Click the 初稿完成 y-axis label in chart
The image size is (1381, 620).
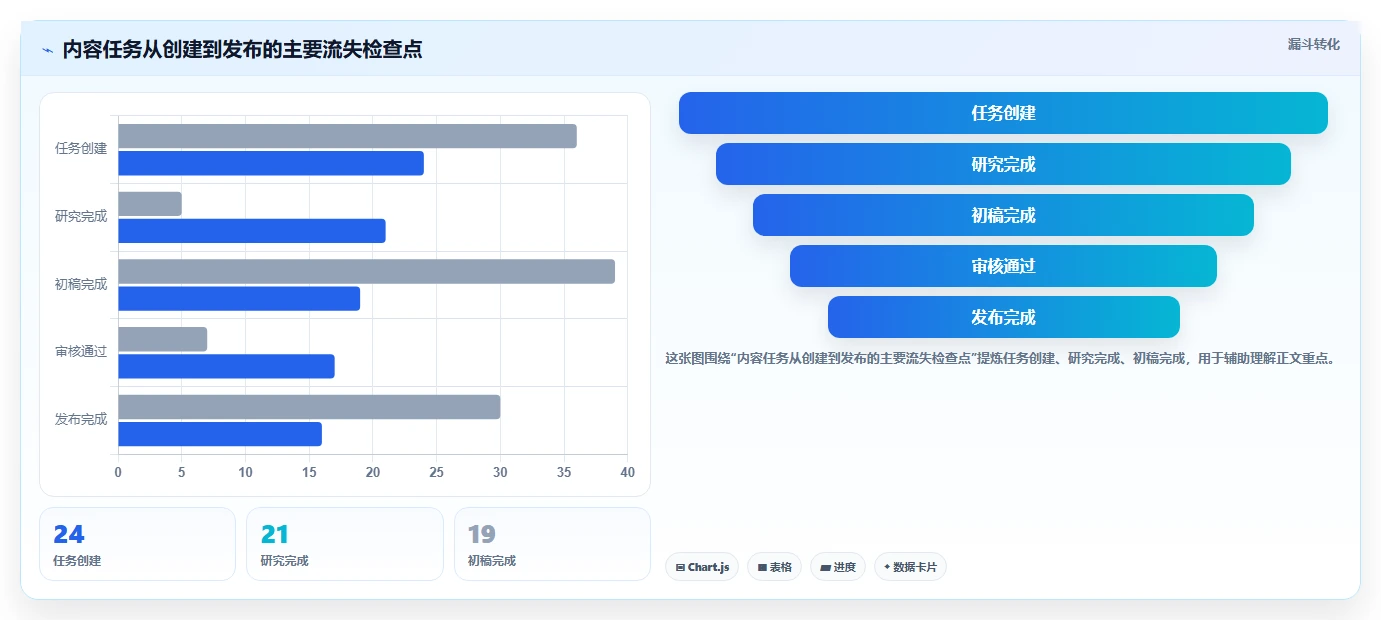click(x=81, y=284)
